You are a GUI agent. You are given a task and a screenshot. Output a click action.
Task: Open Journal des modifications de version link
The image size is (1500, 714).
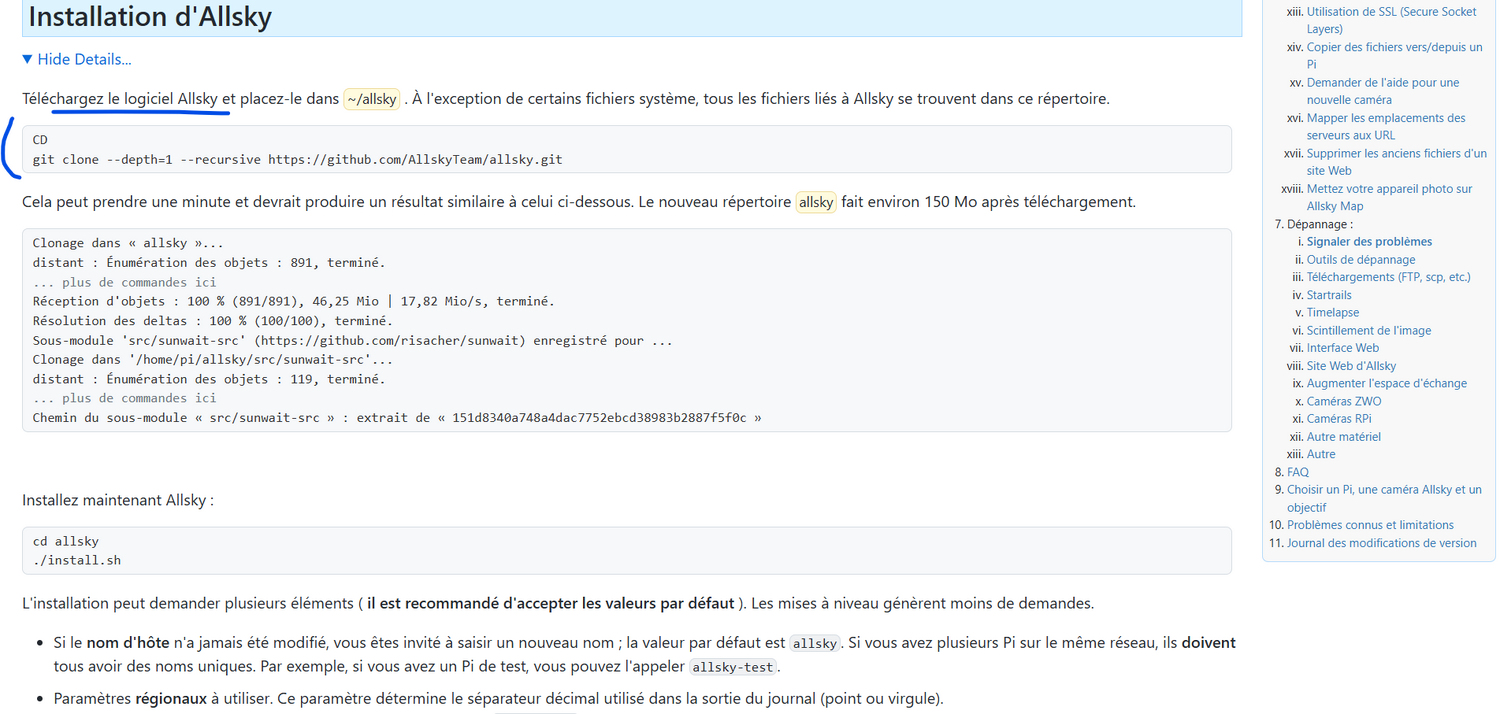tap(1381, 543)
